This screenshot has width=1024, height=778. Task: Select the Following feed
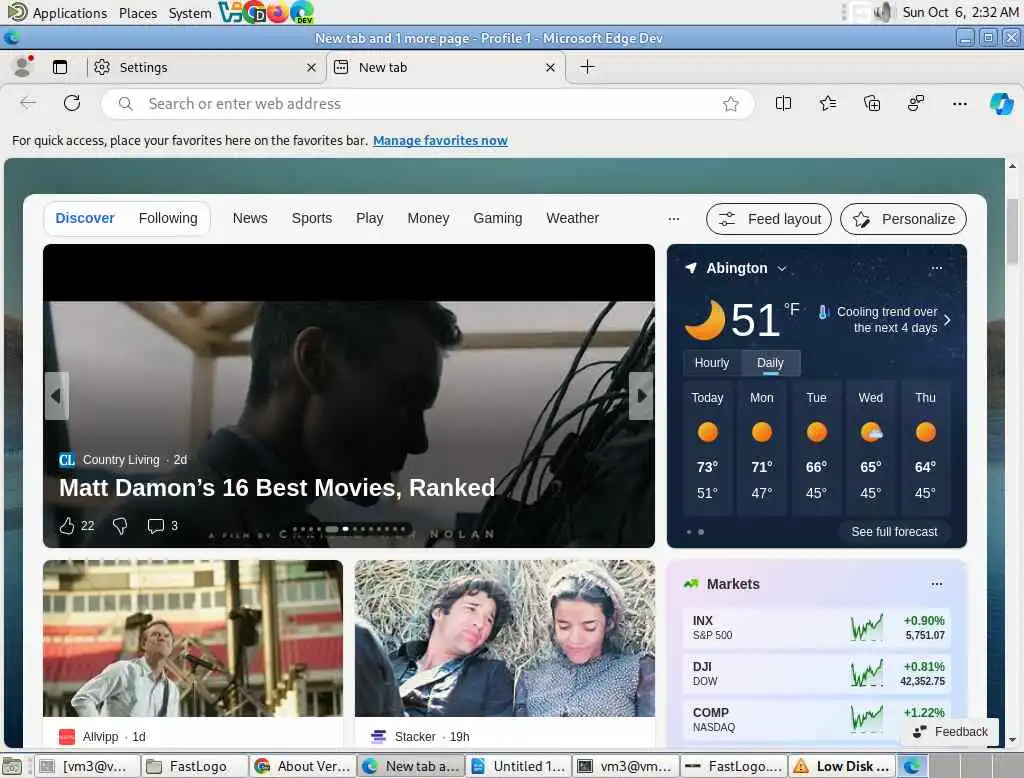tap(168, 218)
